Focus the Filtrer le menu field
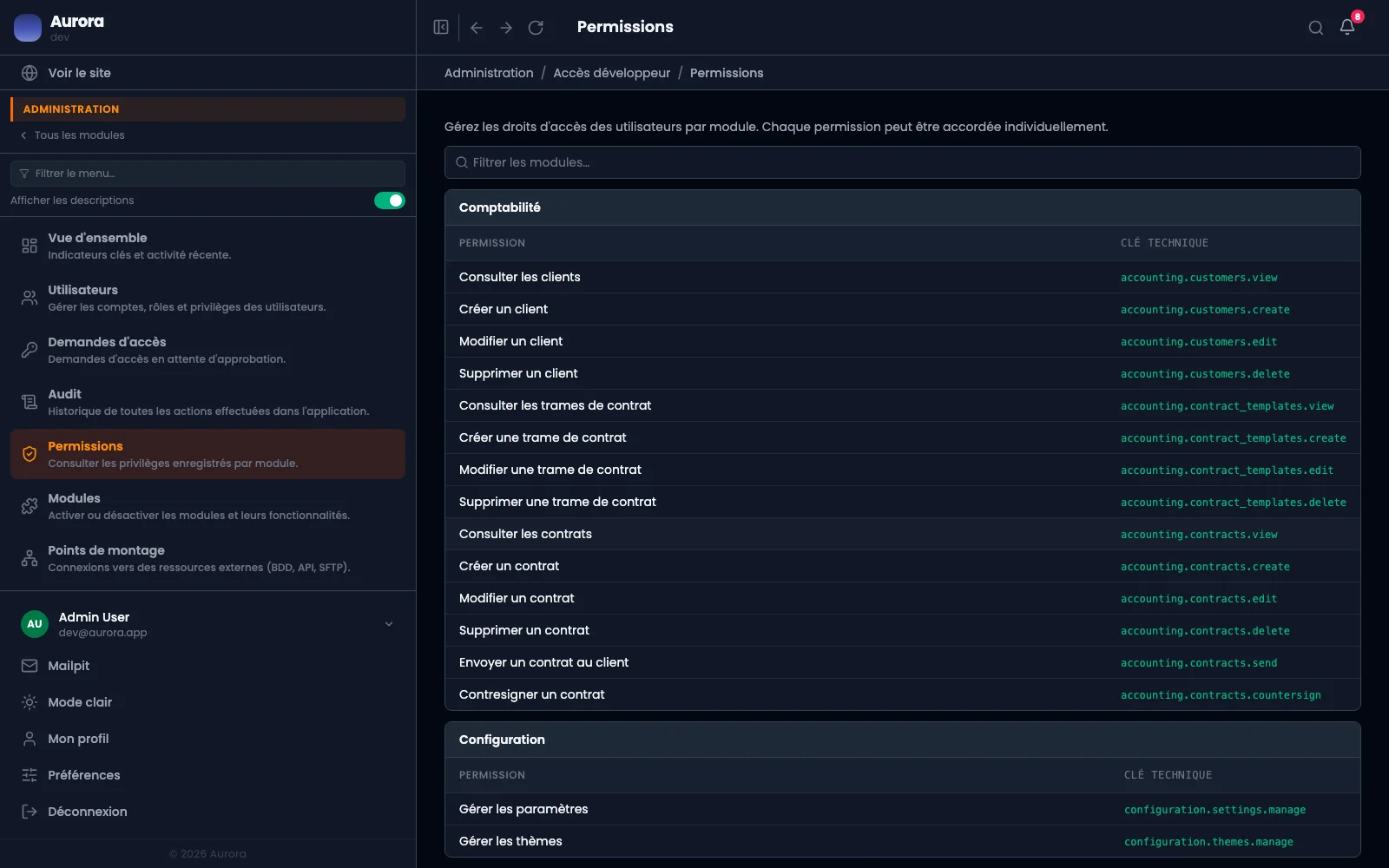This screenshot has width=1389, height=868. (207, 174)
